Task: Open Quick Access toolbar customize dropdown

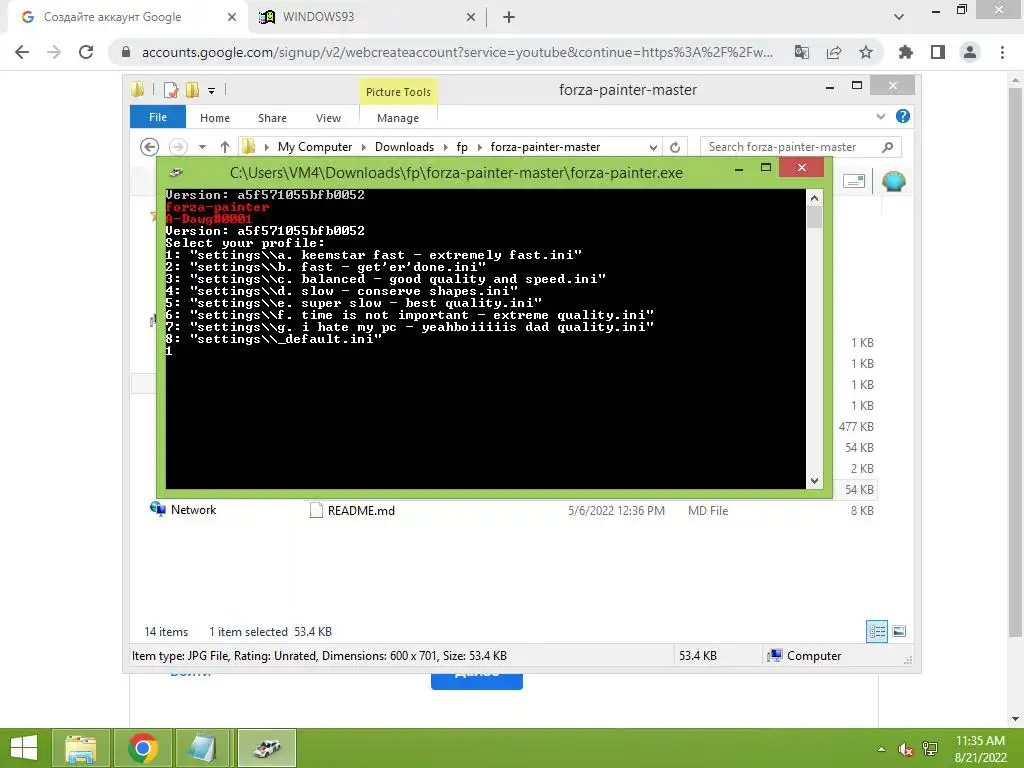Action: (x=212, y=91)
